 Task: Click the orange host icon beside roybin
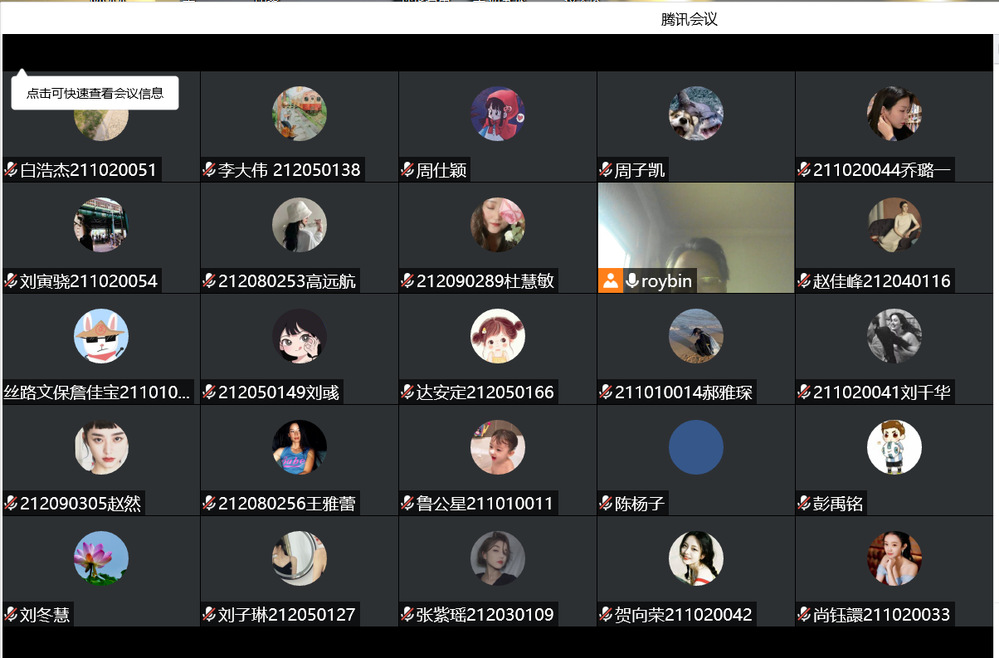point(610,281)
